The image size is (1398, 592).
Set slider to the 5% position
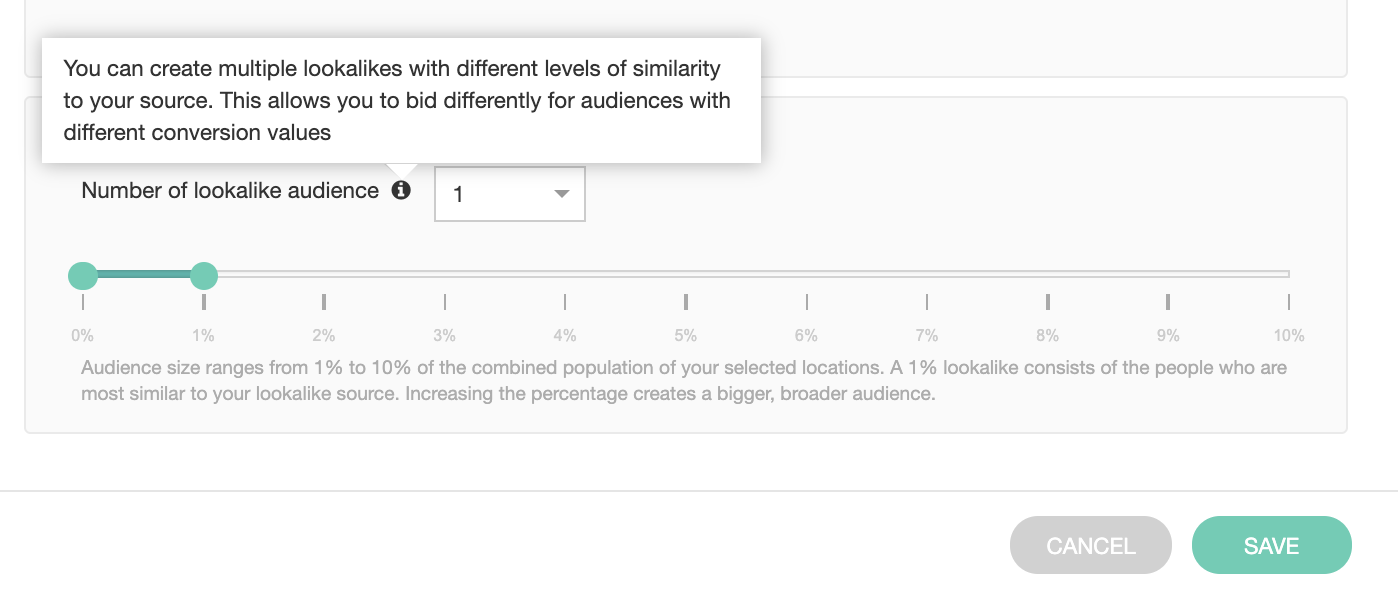[x=686, y=274]
